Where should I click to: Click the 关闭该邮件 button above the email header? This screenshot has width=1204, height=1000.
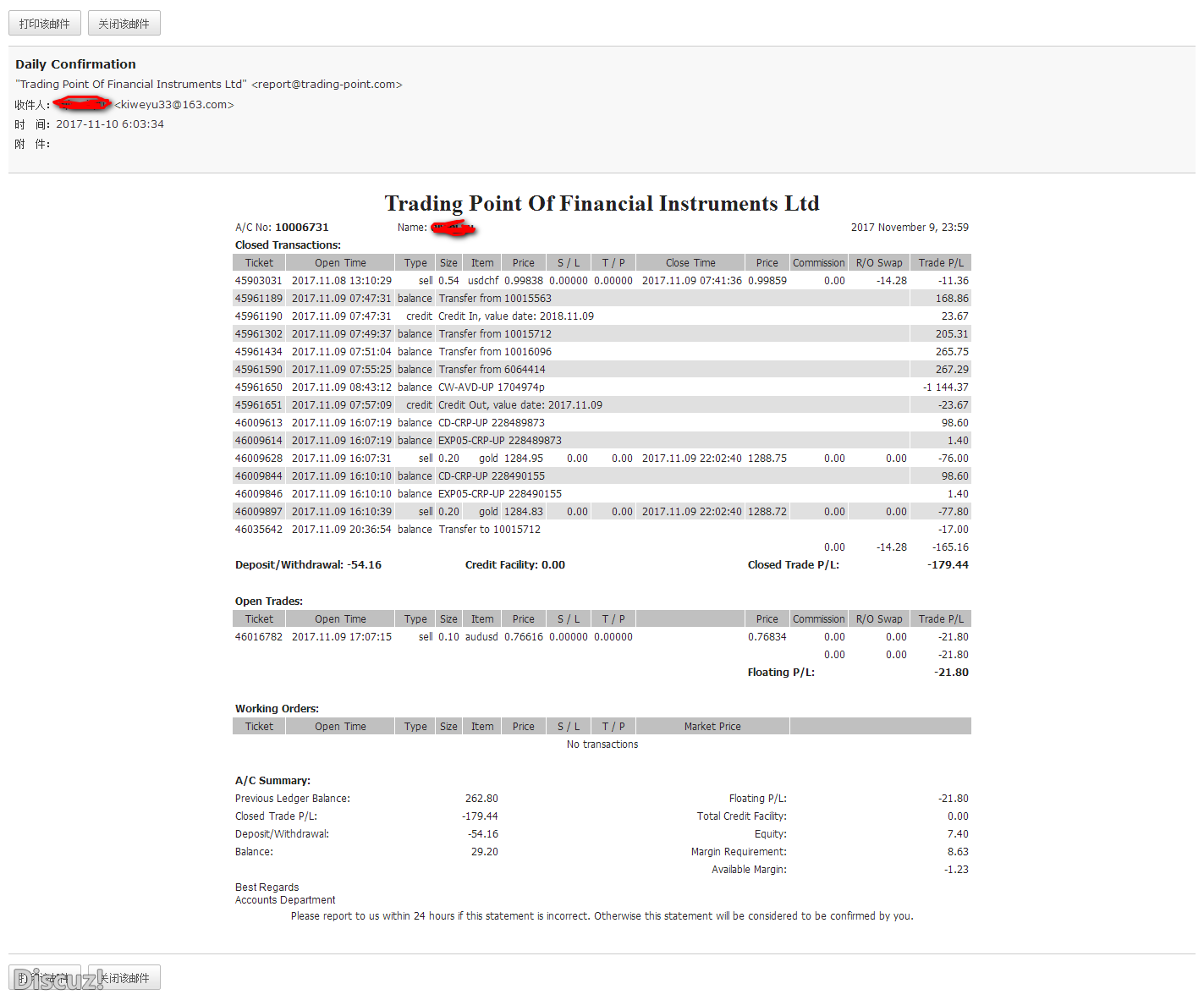[x=124, y=24]
